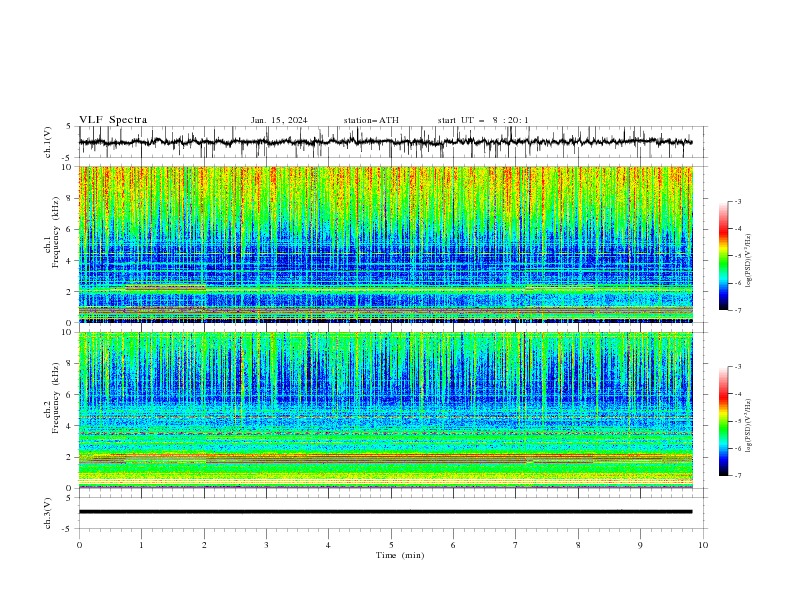Click the log(PSD) label beside the ch.1 color bar
Viewport: 792px width, 612px height.
748,261
